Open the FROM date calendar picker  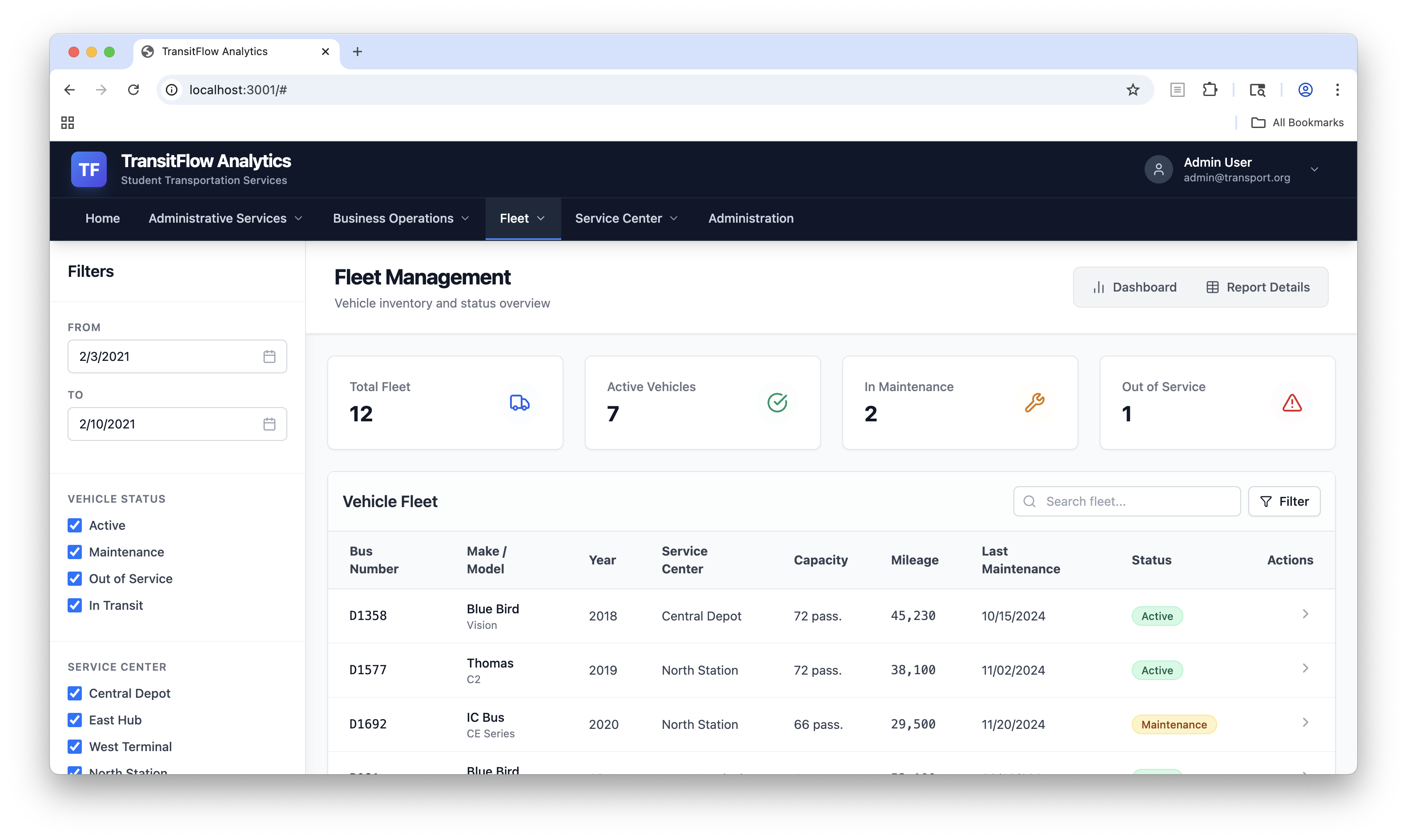coord(269,356)
